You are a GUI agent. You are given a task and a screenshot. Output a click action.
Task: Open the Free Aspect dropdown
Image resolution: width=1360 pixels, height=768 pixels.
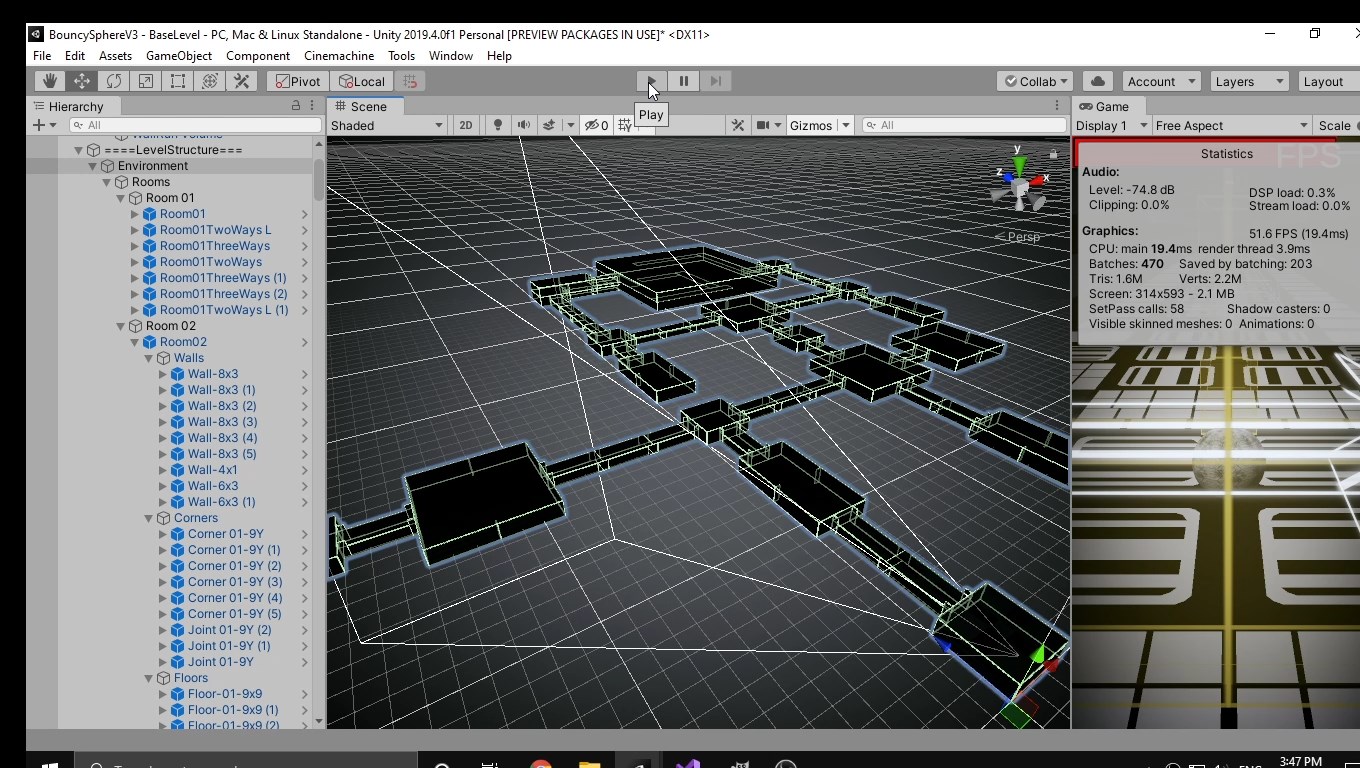(x=1230, y=125)
